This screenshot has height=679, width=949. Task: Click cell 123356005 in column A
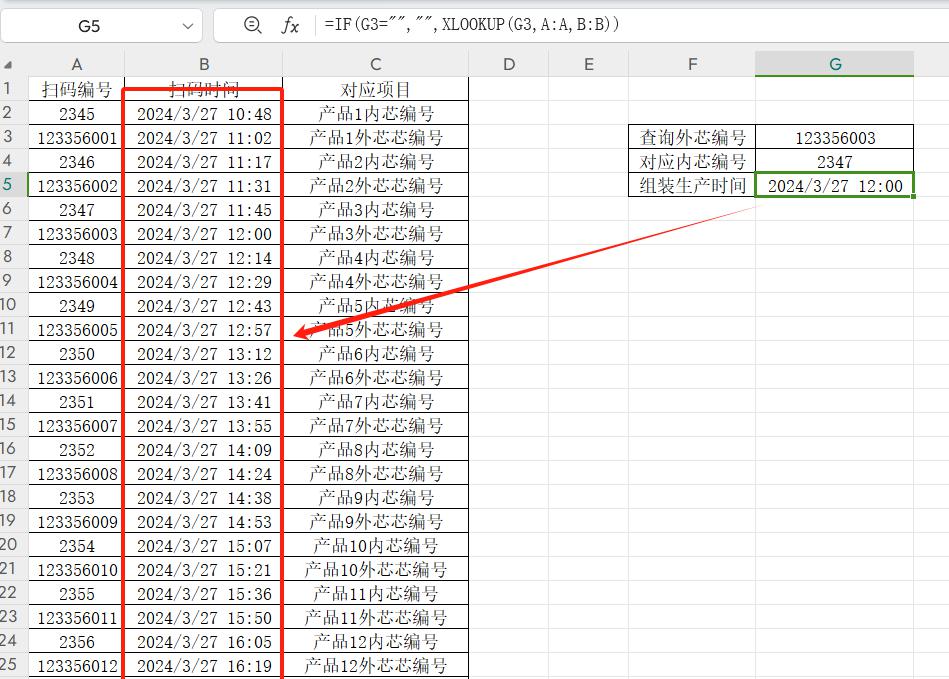pyautogui.click(x=76, y=329)
